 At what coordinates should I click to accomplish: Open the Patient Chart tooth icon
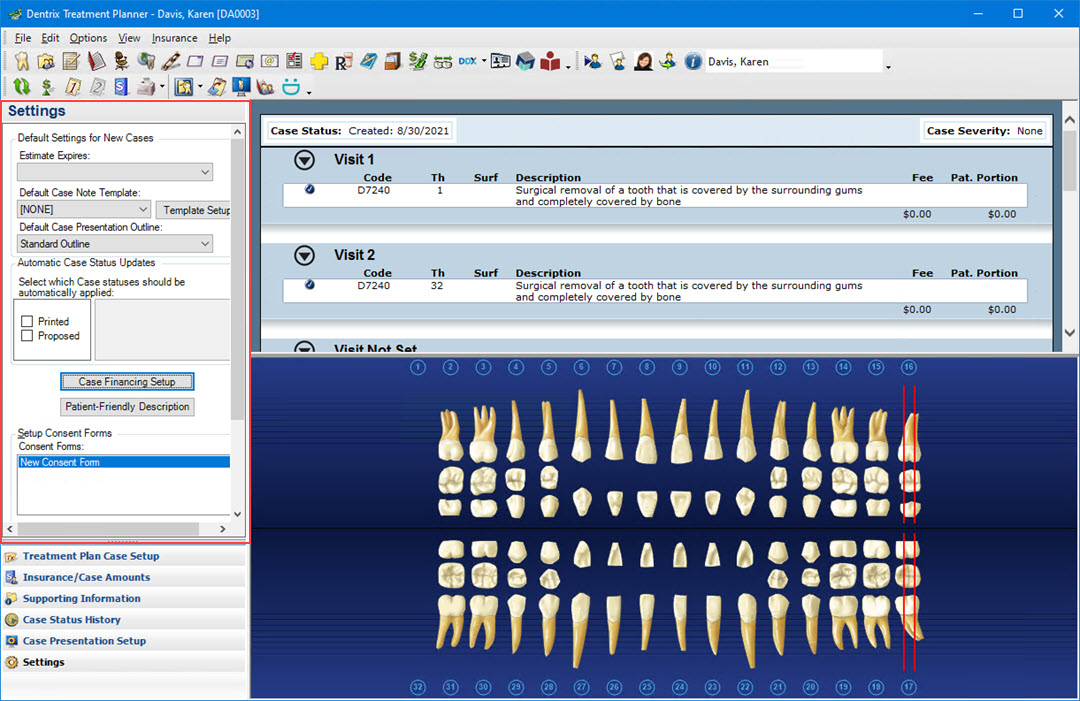tap(21, 62)
